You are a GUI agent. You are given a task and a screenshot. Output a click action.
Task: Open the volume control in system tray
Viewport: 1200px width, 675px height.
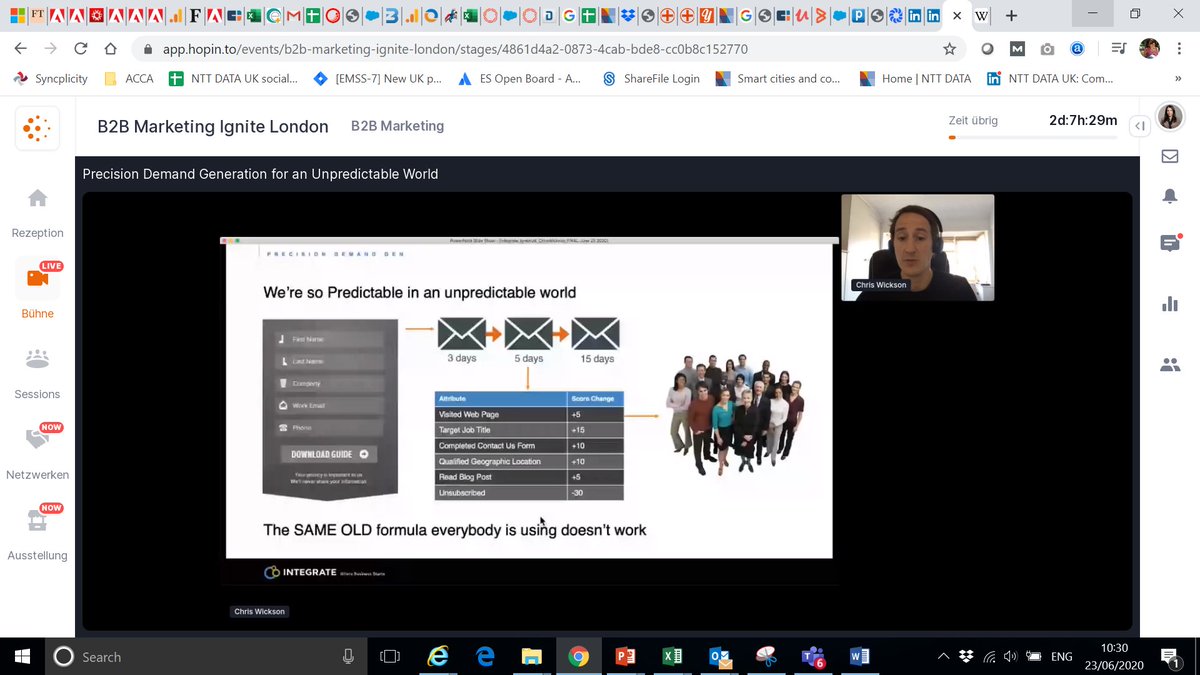[x=1011, y=656]
